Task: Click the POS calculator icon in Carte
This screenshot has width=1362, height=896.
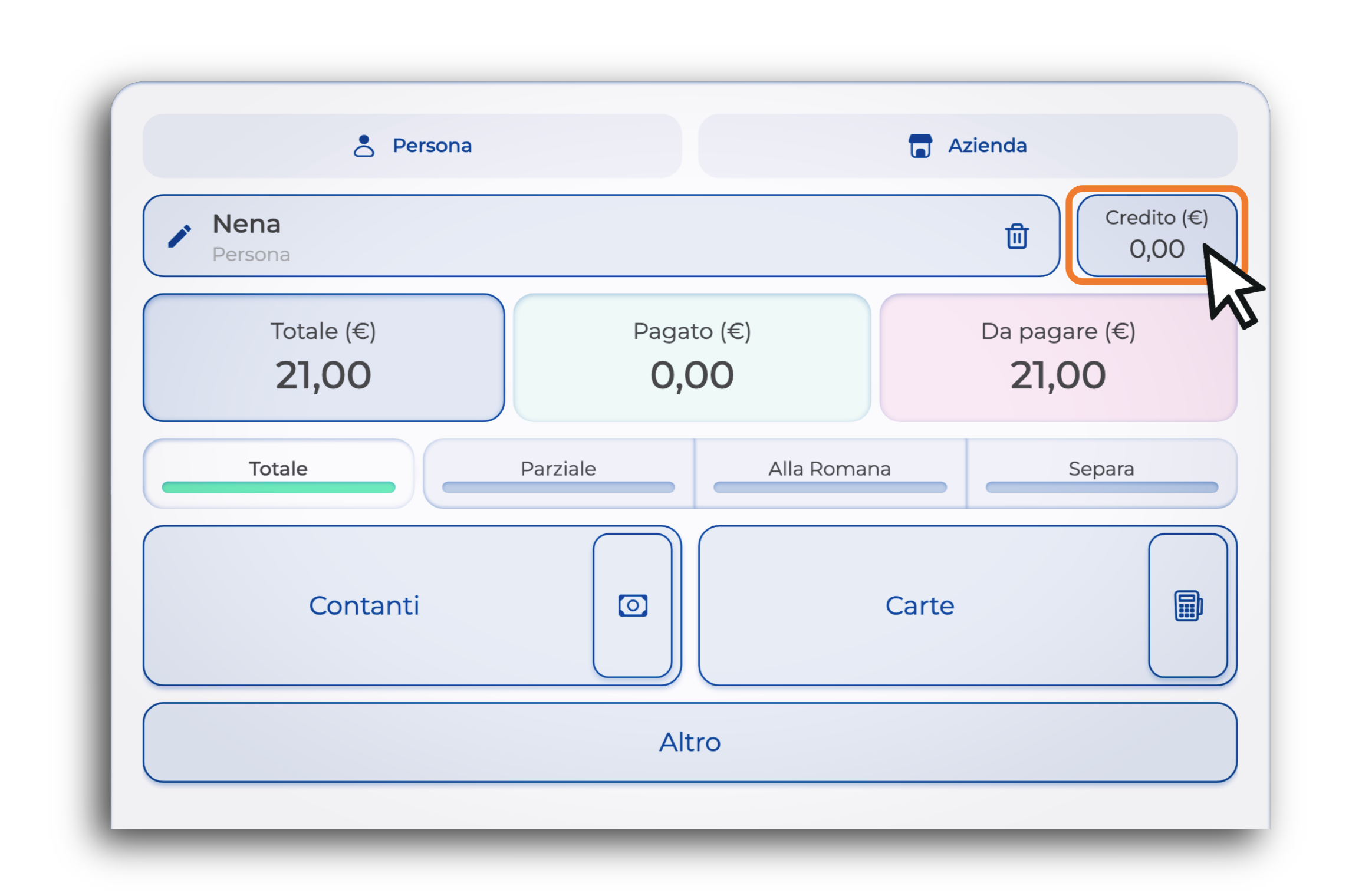Action: (1187, 605)
